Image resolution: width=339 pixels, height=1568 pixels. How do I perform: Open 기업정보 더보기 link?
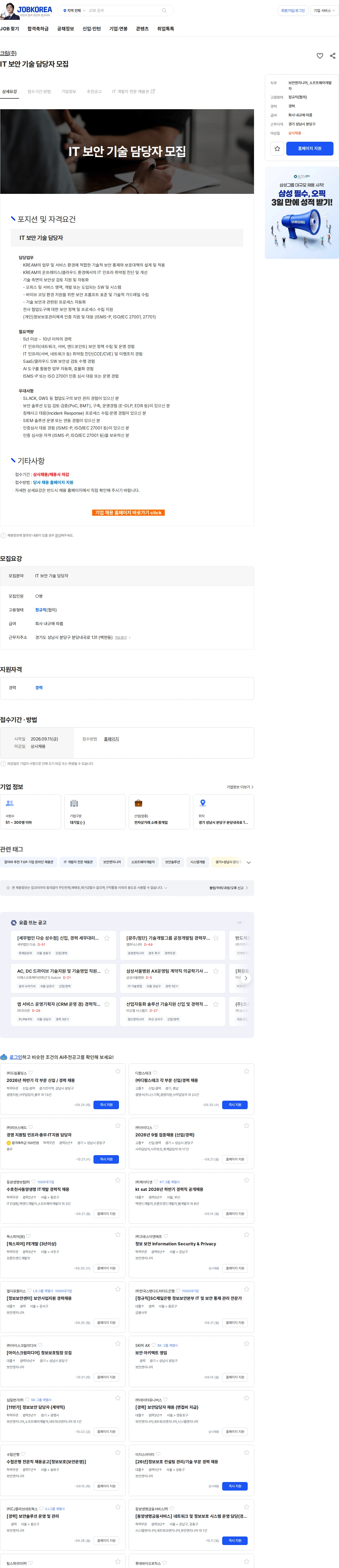pos(240,787)
